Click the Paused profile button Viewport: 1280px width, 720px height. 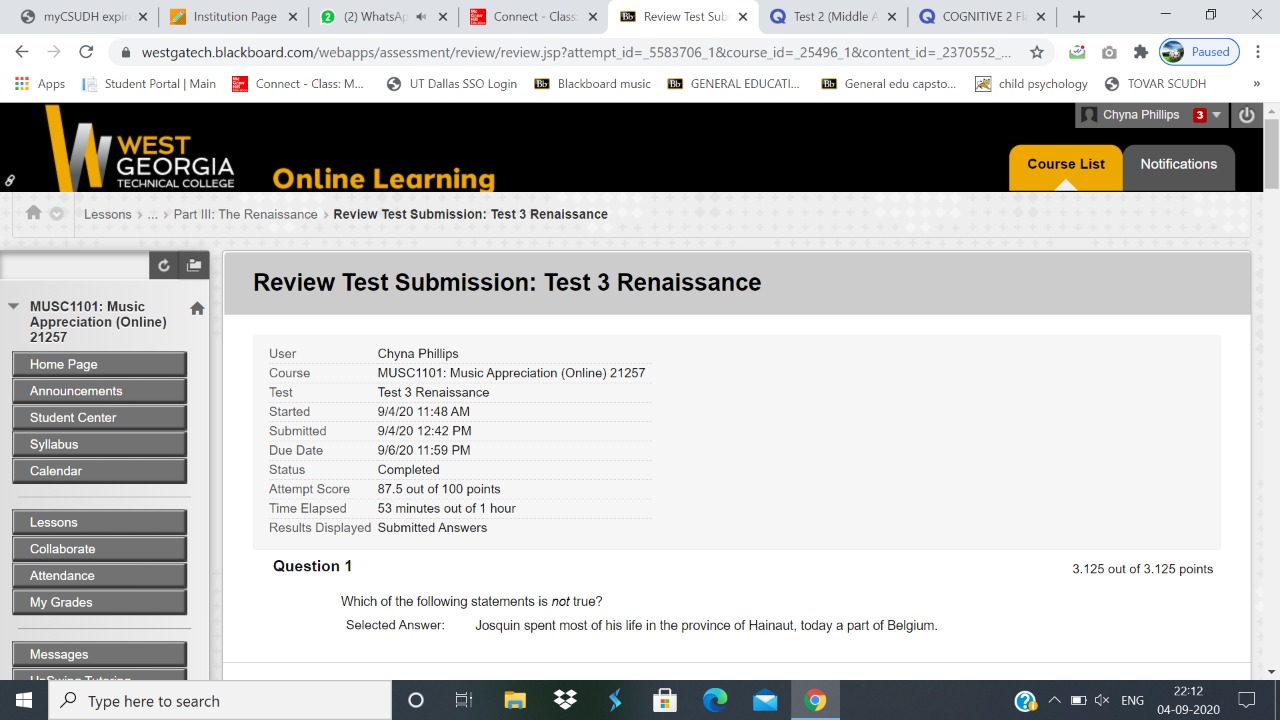1198,52
